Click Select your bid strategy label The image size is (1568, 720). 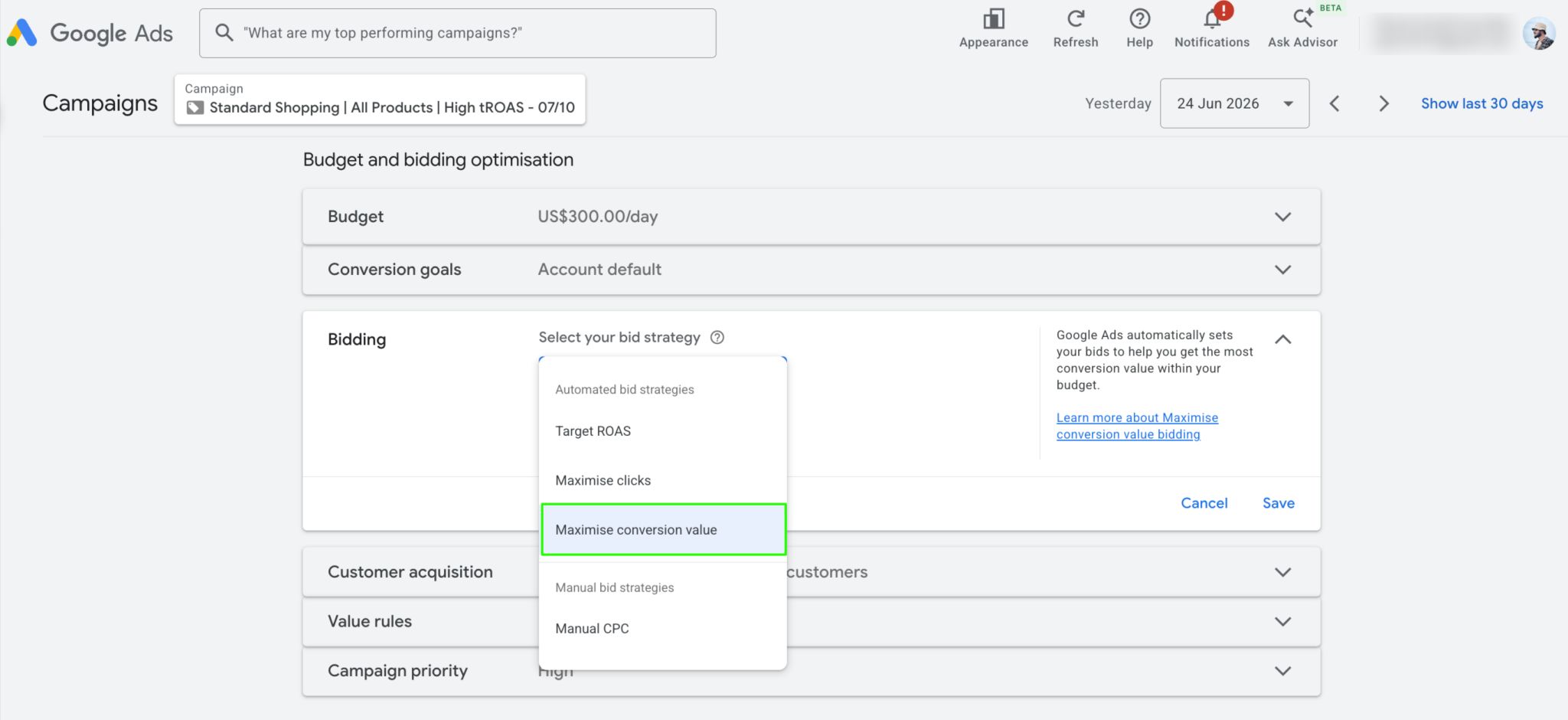(x=619, y=337)
